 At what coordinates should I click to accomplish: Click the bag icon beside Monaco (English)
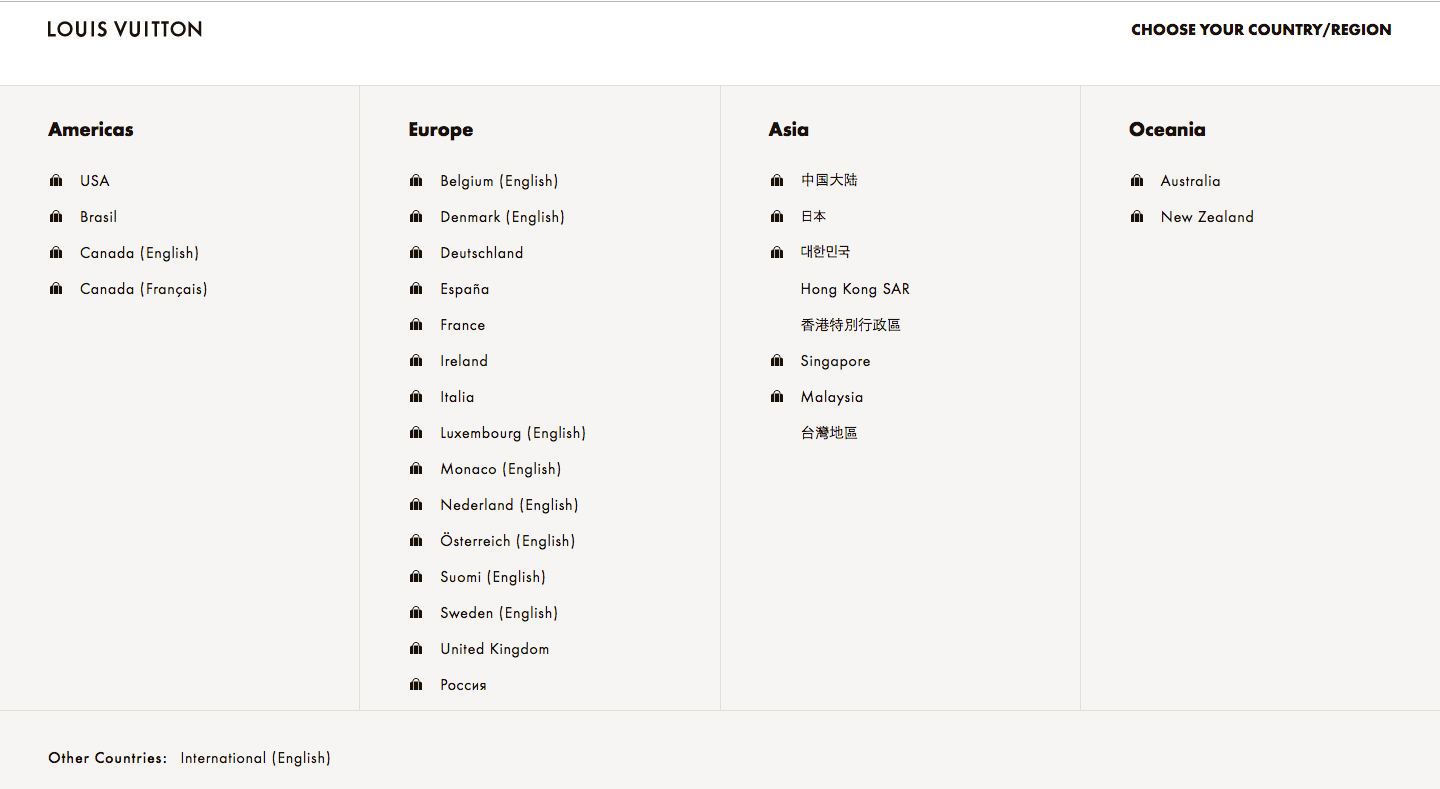(416, 469)
